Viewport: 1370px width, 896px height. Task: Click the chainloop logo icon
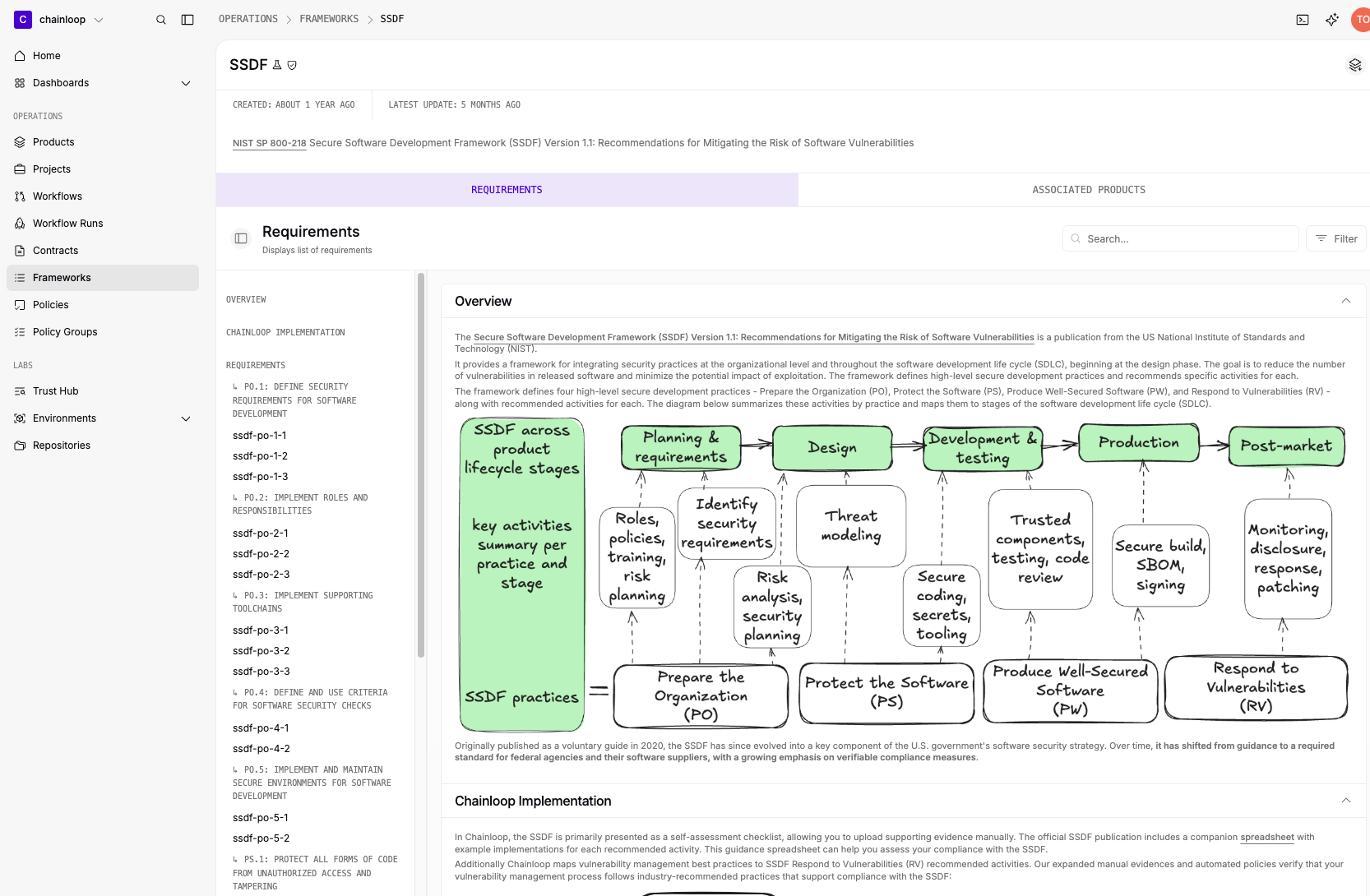click(x=23, y=20)
